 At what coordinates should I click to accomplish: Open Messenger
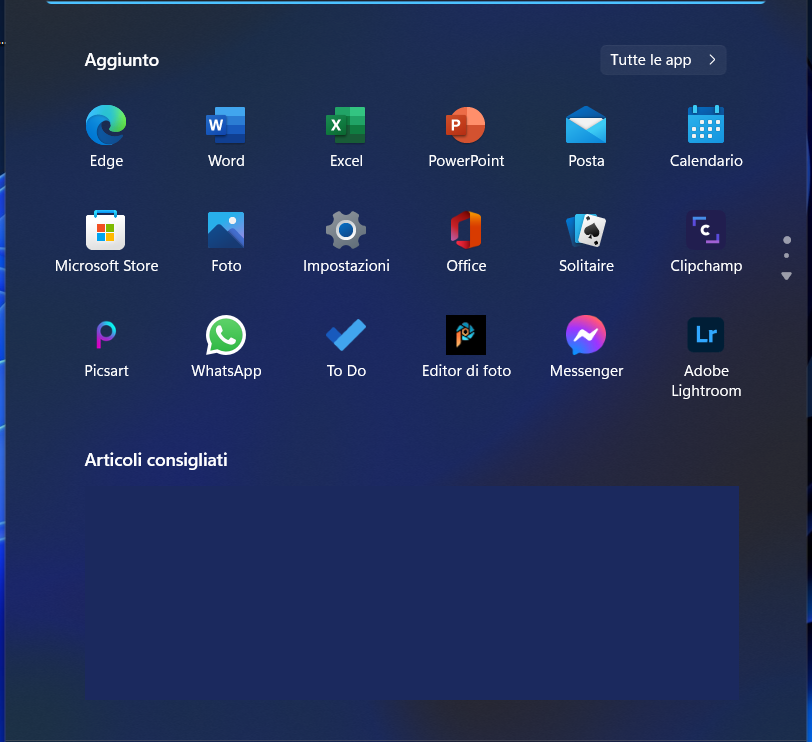[586, 347]
